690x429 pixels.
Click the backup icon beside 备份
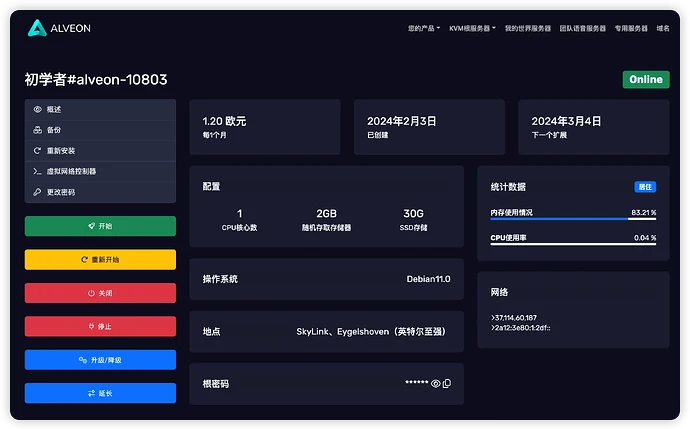click(x=37, y=130)
